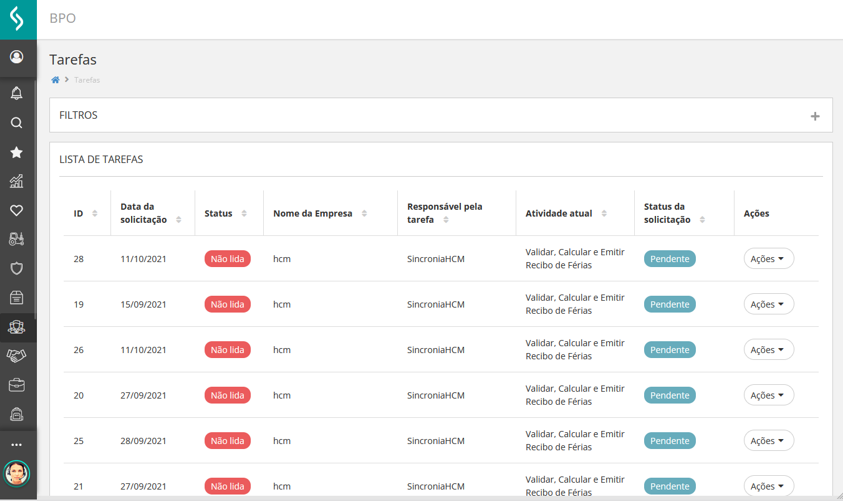
Task: Open the chart analytics sidebar icon
Action: (17, 181)
